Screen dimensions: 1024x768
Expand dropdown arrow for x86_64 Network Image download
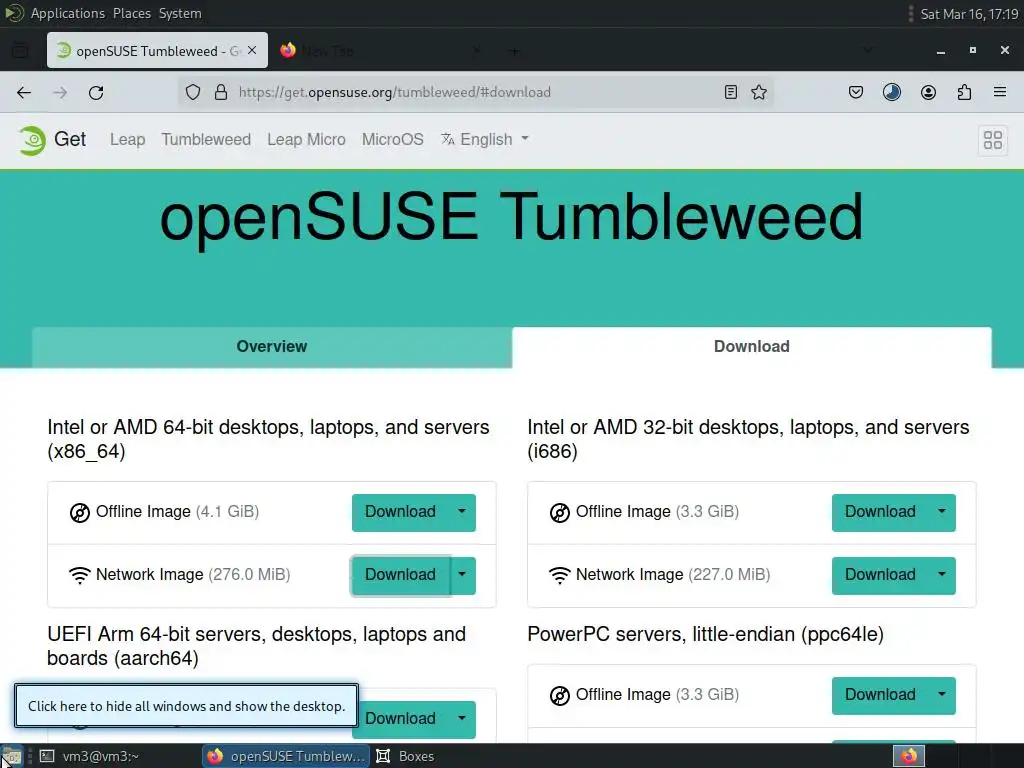[462, 575]
